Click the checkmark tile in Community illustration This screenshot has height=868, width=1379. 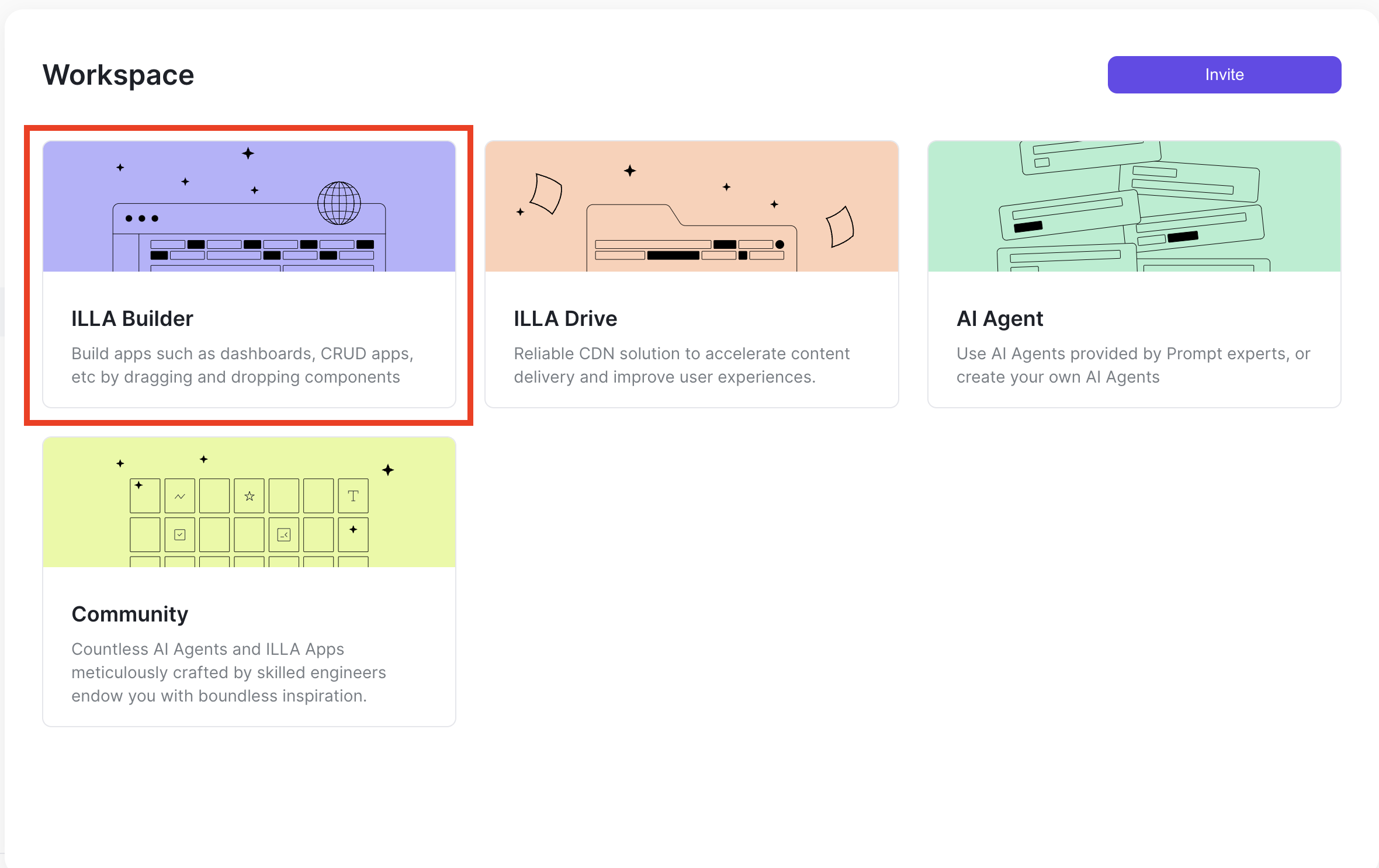[x=180, y=534]
